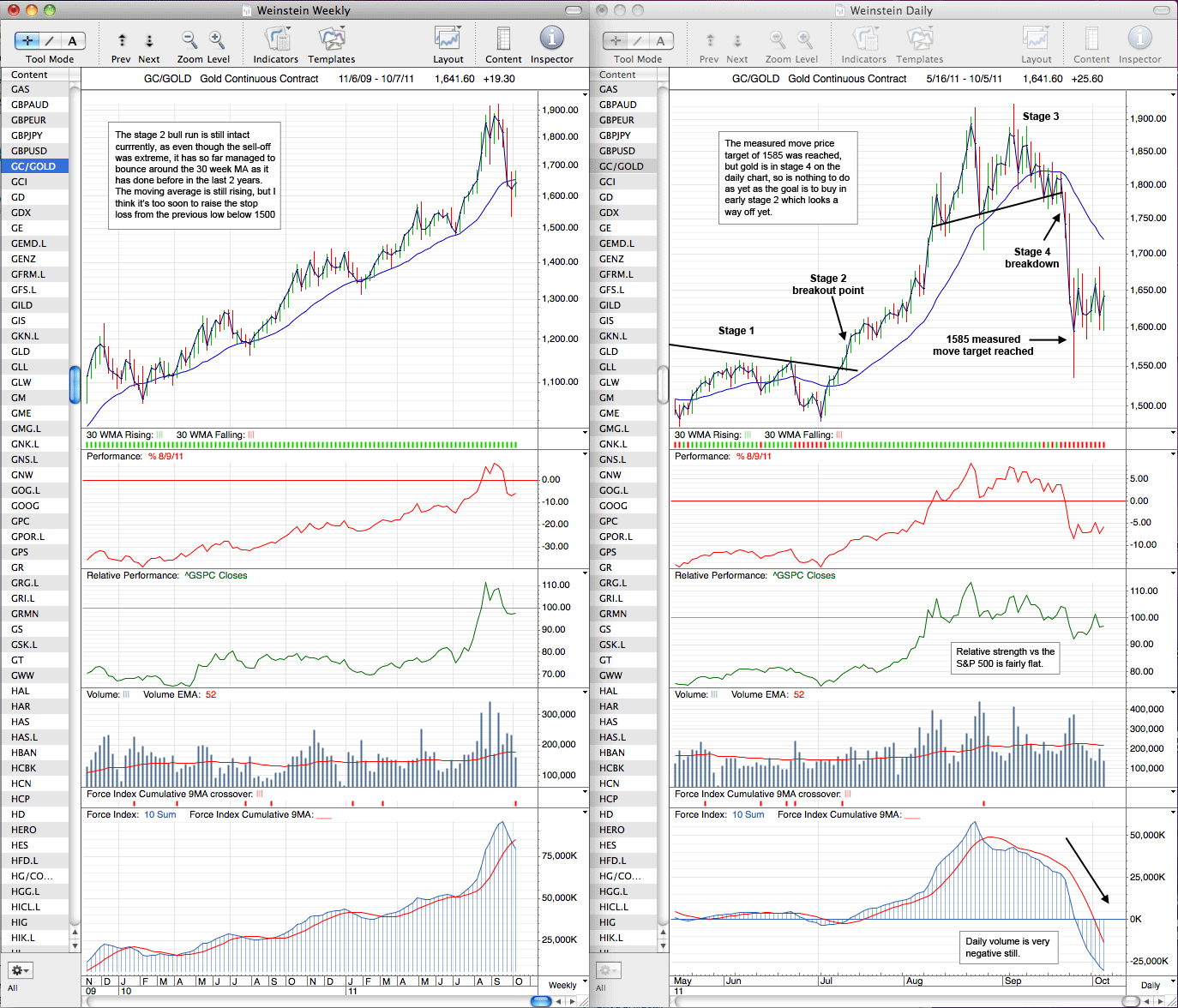Screen dimensions: 1178x1008
Task: Zoom out using Weinstein Weekly magnifier minus
Action: (x=189, y=39)
